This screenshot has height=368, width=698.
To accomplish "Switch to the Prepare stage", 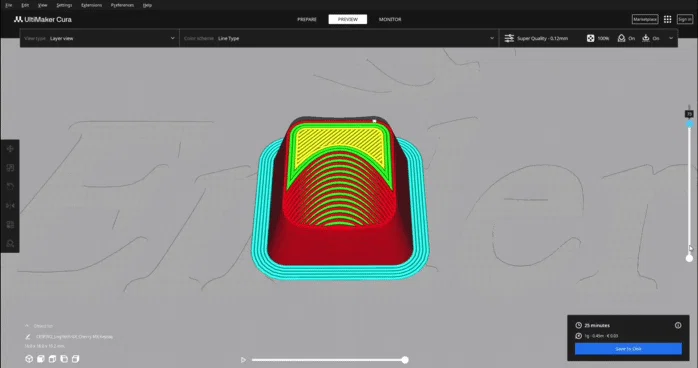I will tap(307, 20).
